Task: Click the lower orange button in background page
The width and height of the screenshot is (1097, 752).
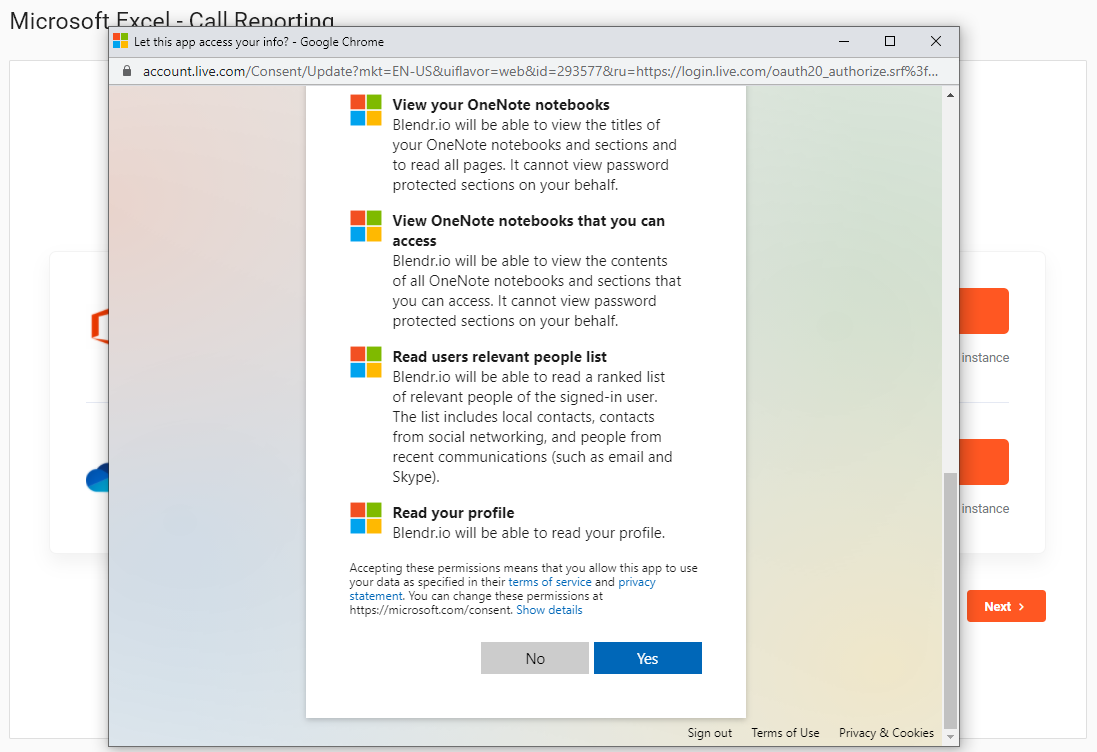Action: click(x=984, y=462)
